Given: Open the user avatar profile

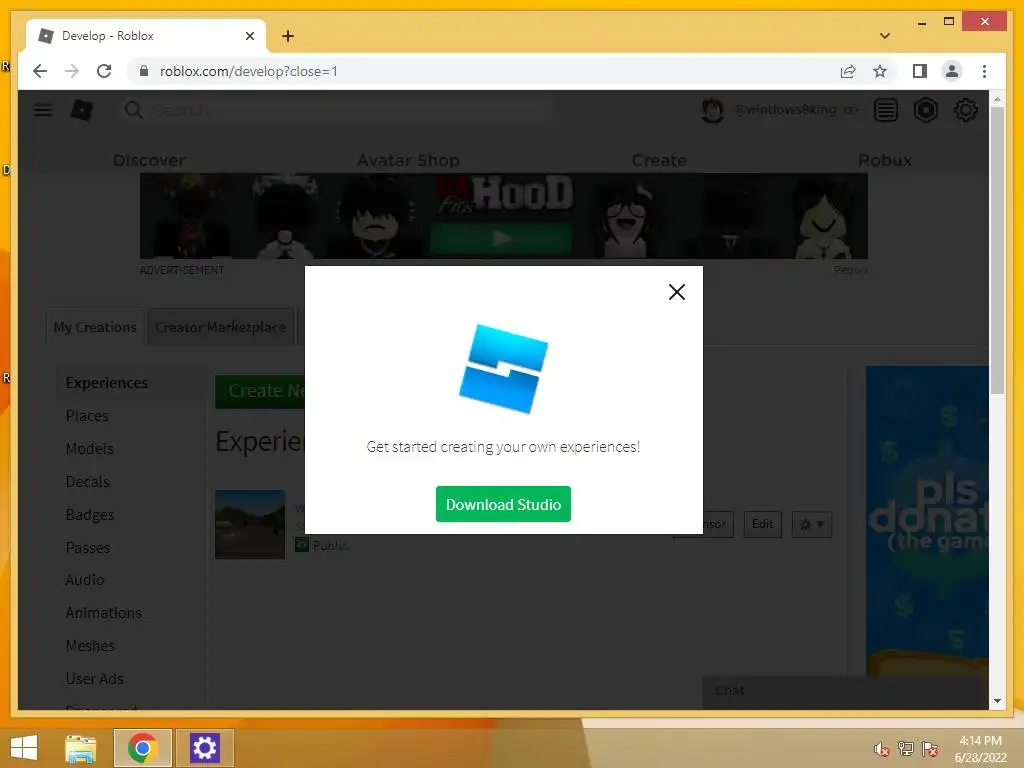Looking at the screenshot, I should [x=712, y=110].
